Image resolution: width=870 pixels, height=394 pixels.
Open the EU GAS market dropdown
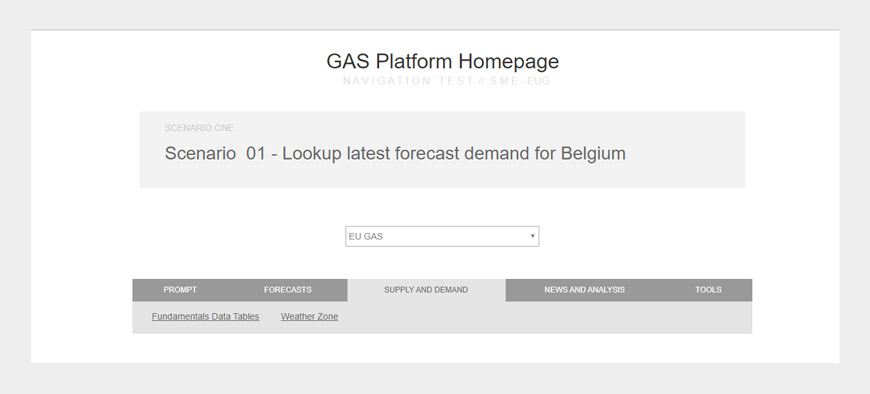[x=442, y=236]
